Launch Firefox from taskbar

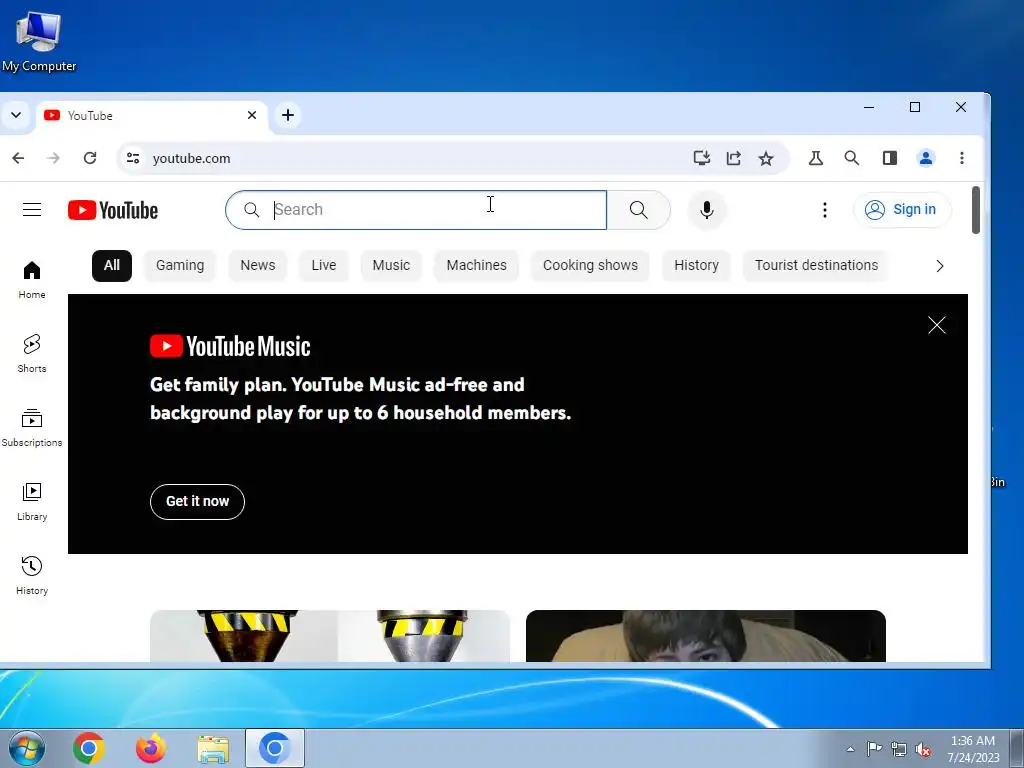tap(151, 748)
